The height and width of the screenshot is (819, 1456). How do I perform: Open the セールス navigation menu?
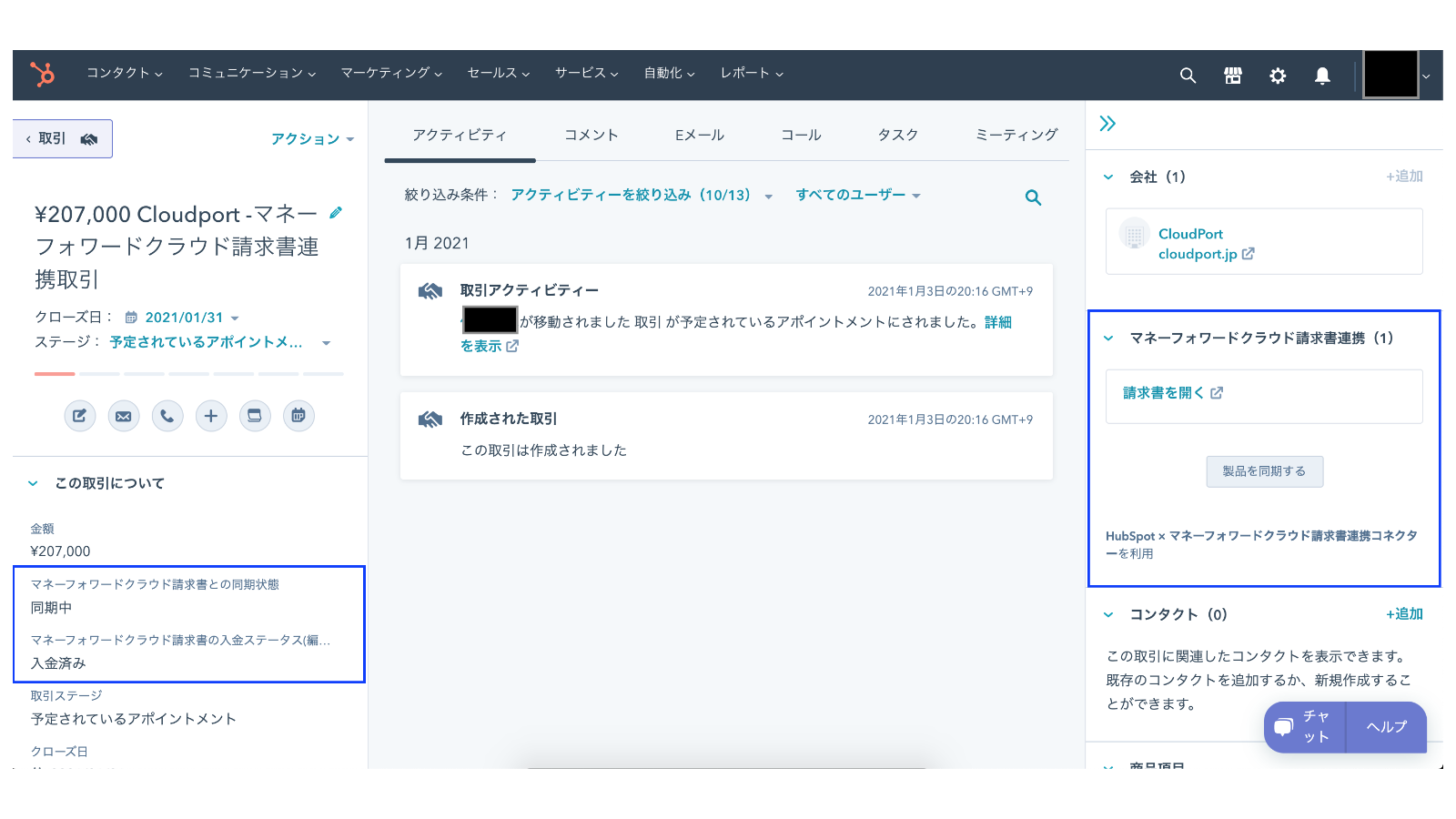498,73
